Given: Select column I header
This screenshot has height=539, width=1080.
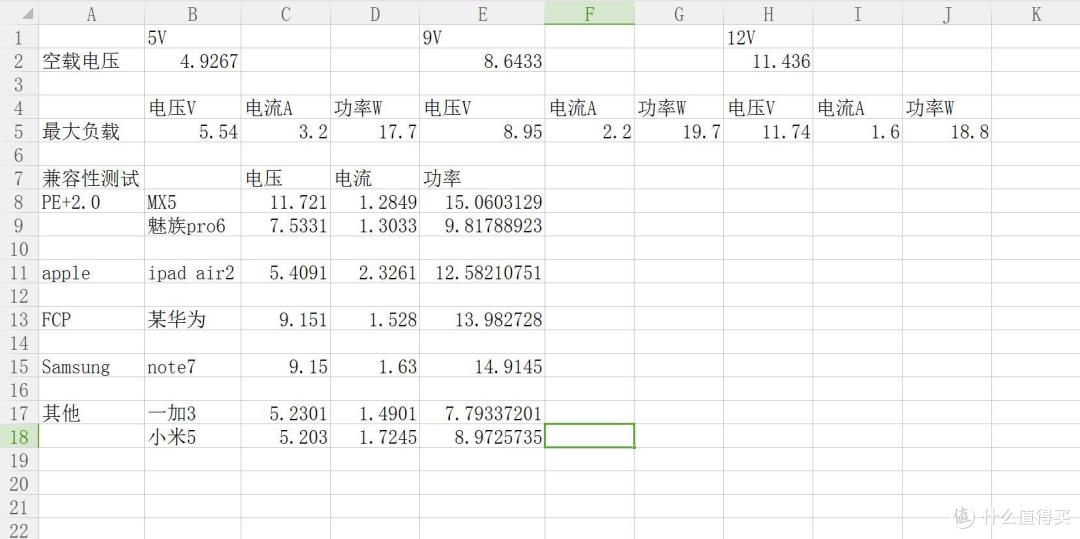Looking at the screenshot, I should click(858, 14).
